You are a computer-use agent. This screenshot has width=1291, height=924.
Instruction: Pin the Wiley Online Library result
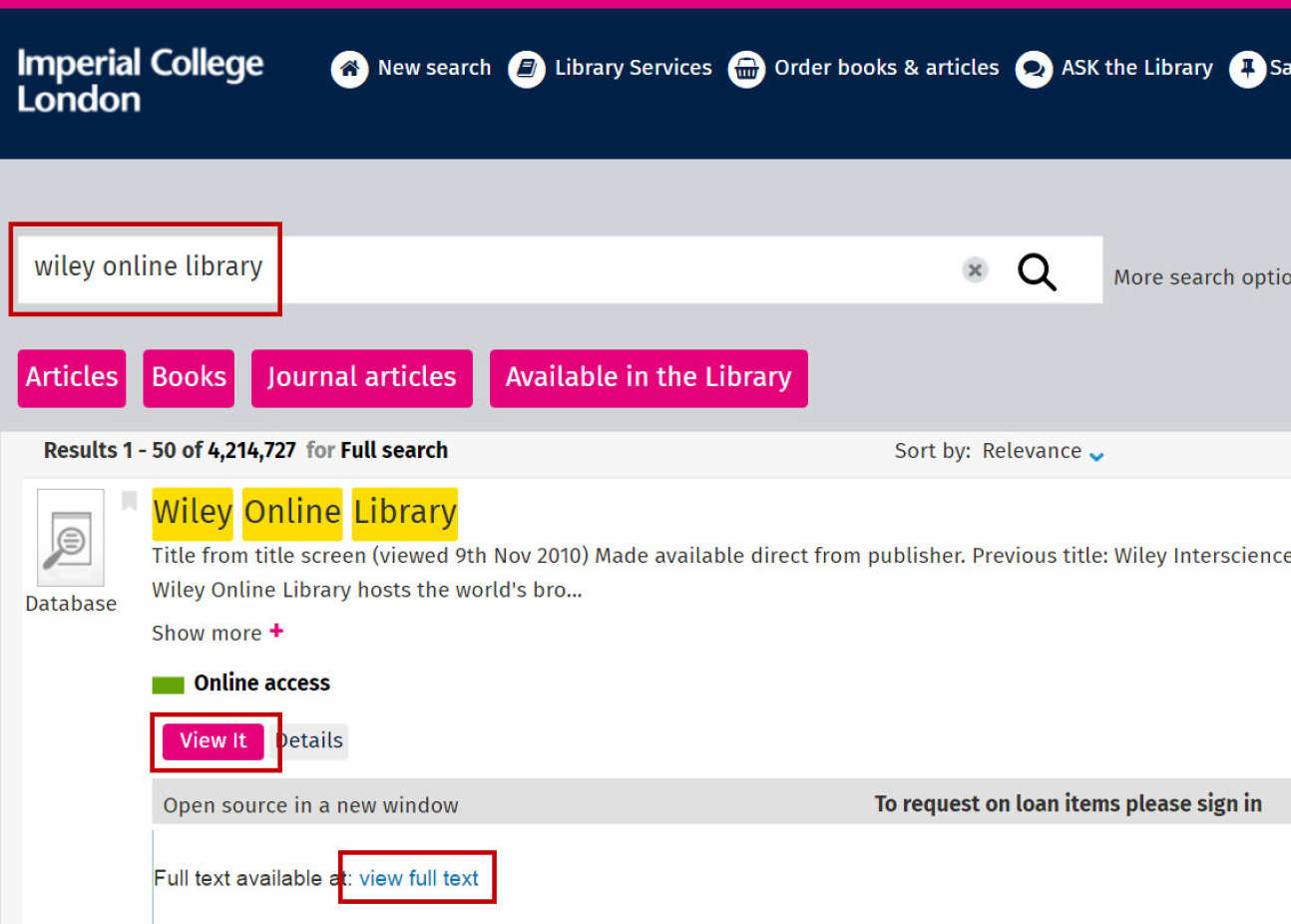click(129, 500)
